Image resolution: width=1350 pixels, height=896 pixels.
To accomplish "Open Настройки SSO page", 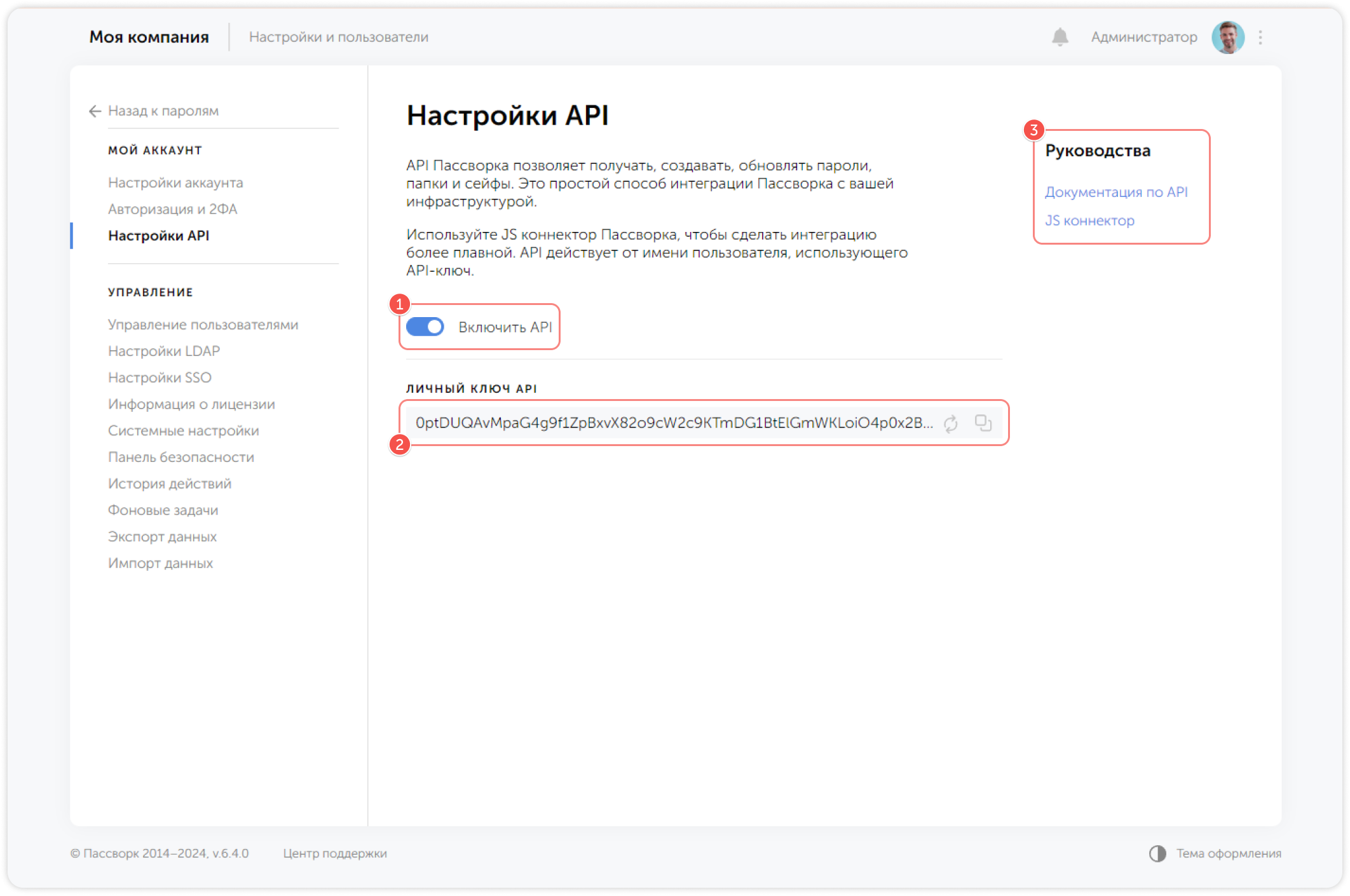I will pyautogui.click(x=160, y=377).
